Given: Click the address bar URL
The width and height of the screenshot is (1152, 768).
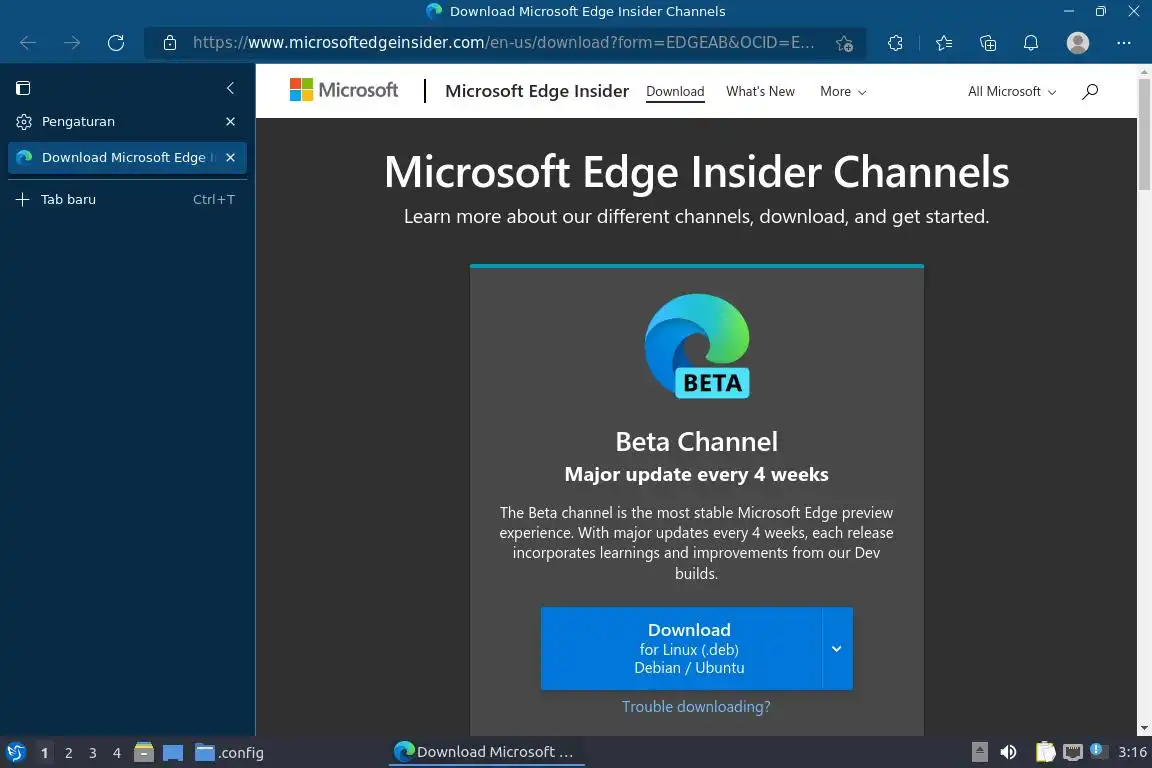Looking at the screenshot, I should [503, 43].
